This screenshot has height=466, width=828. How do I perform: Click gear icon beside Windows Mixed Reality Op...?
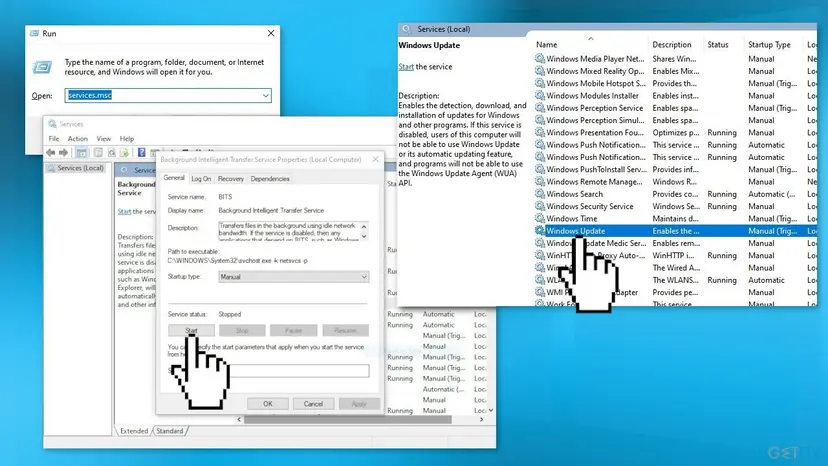[540, 71]
